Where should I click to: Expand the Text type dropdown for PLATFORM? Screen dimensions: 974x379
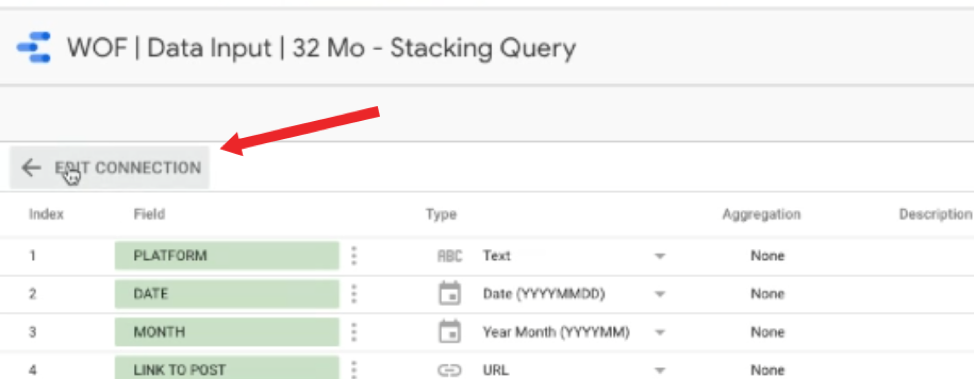click(x=660, y=256)
